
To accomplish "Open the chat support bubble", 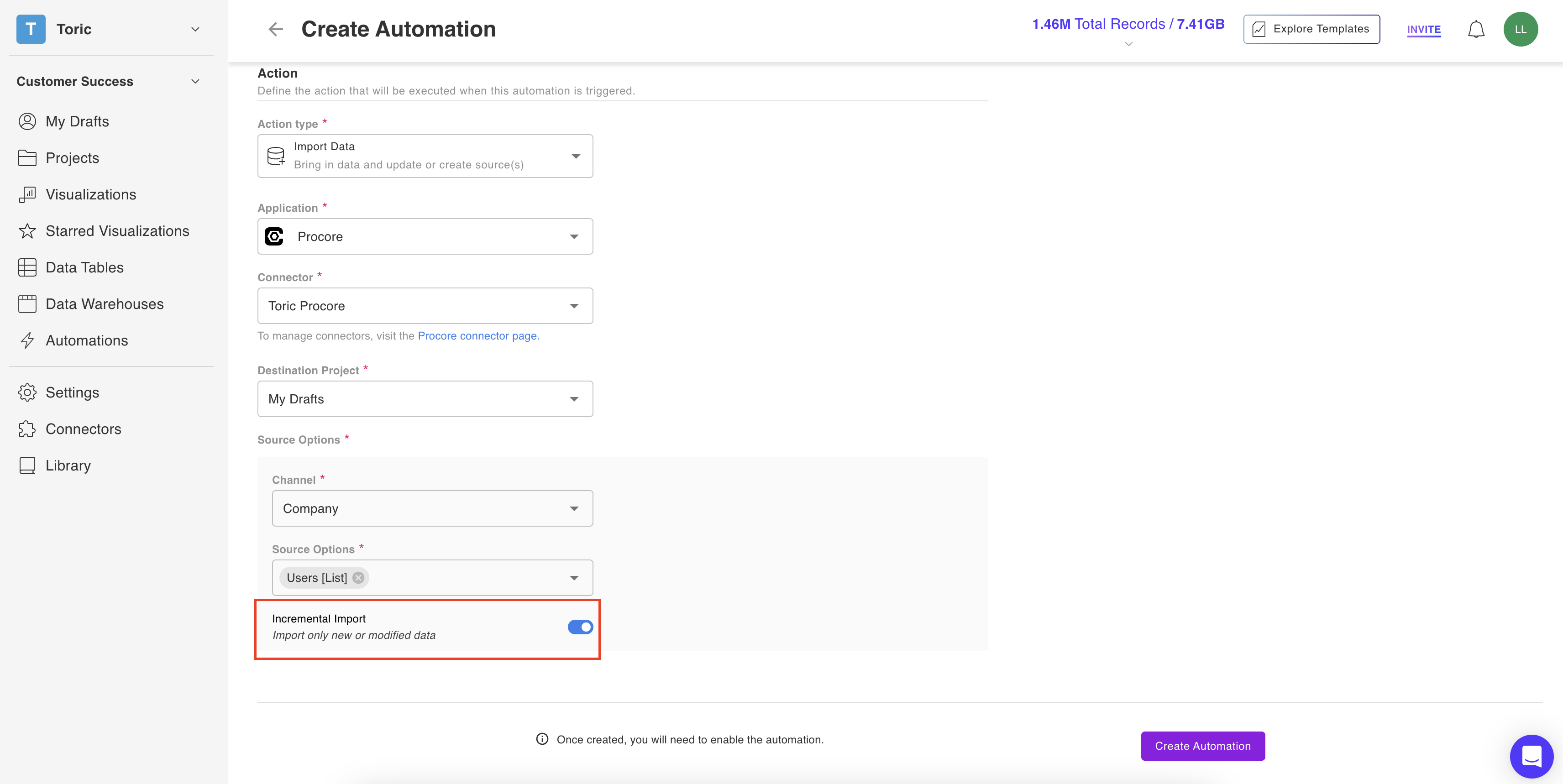I will 1532,756.
